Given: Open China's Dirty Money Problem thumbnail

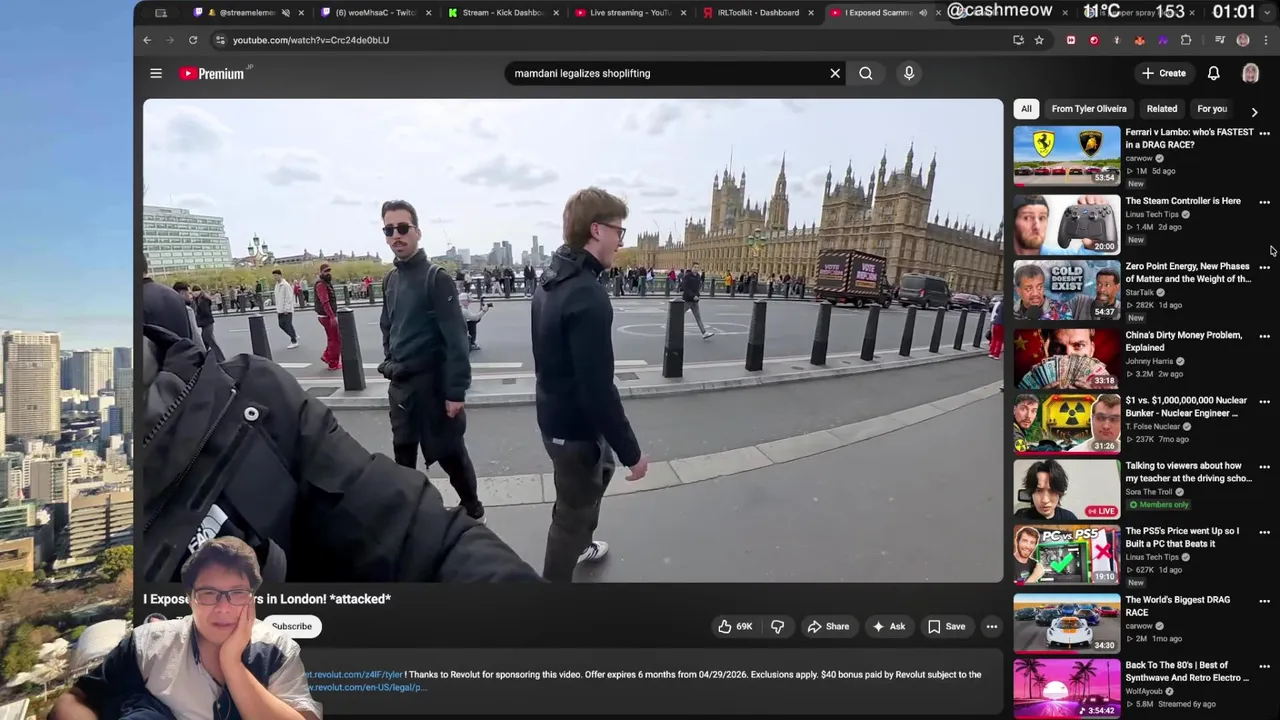Looking at the screenshot, I should [x=1067, y=357].
